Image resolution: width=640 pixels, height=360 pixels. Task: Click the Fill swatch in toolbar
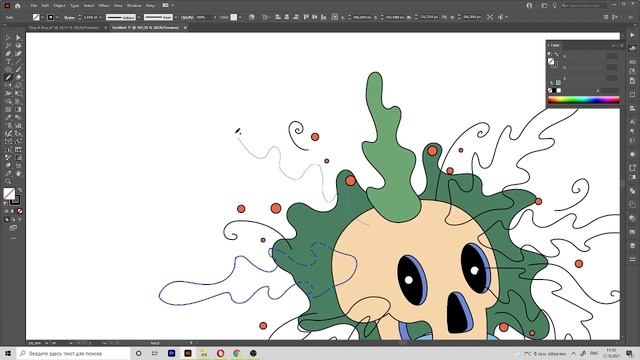(x=9, y=193)
